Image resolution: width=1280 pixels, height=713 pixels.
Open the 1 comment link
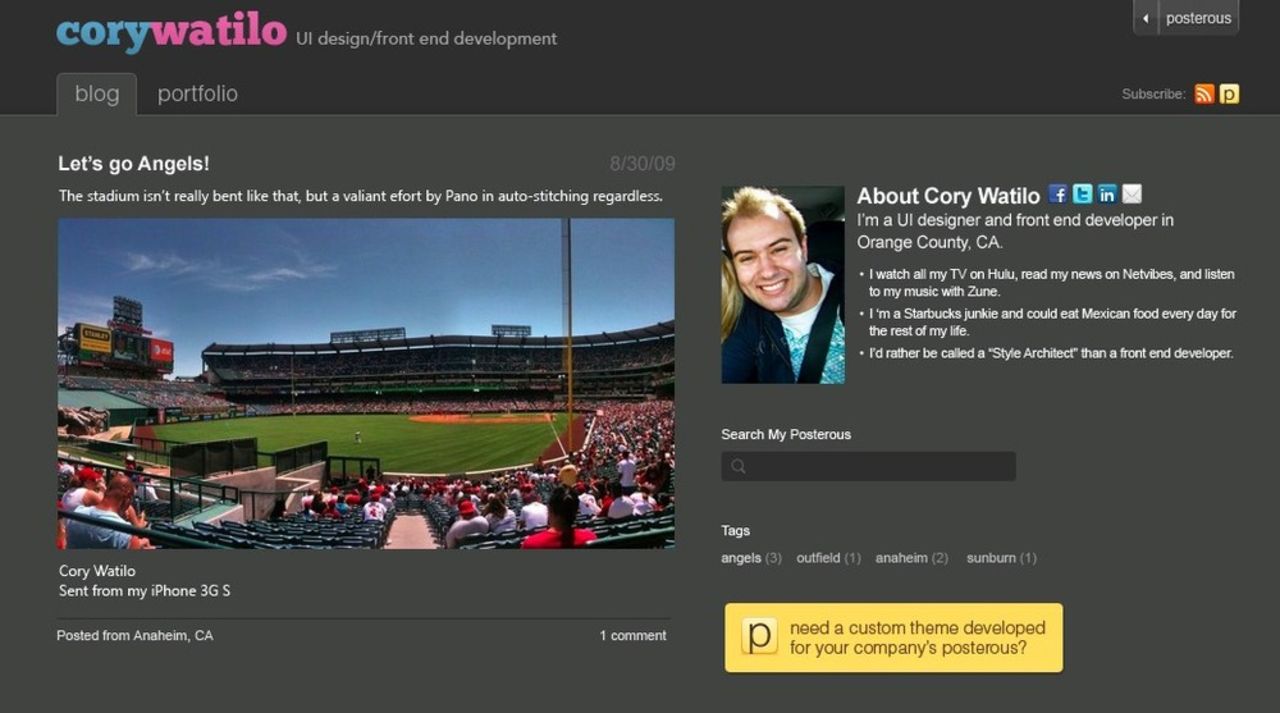pyautogui.click(x=632, y=635)
